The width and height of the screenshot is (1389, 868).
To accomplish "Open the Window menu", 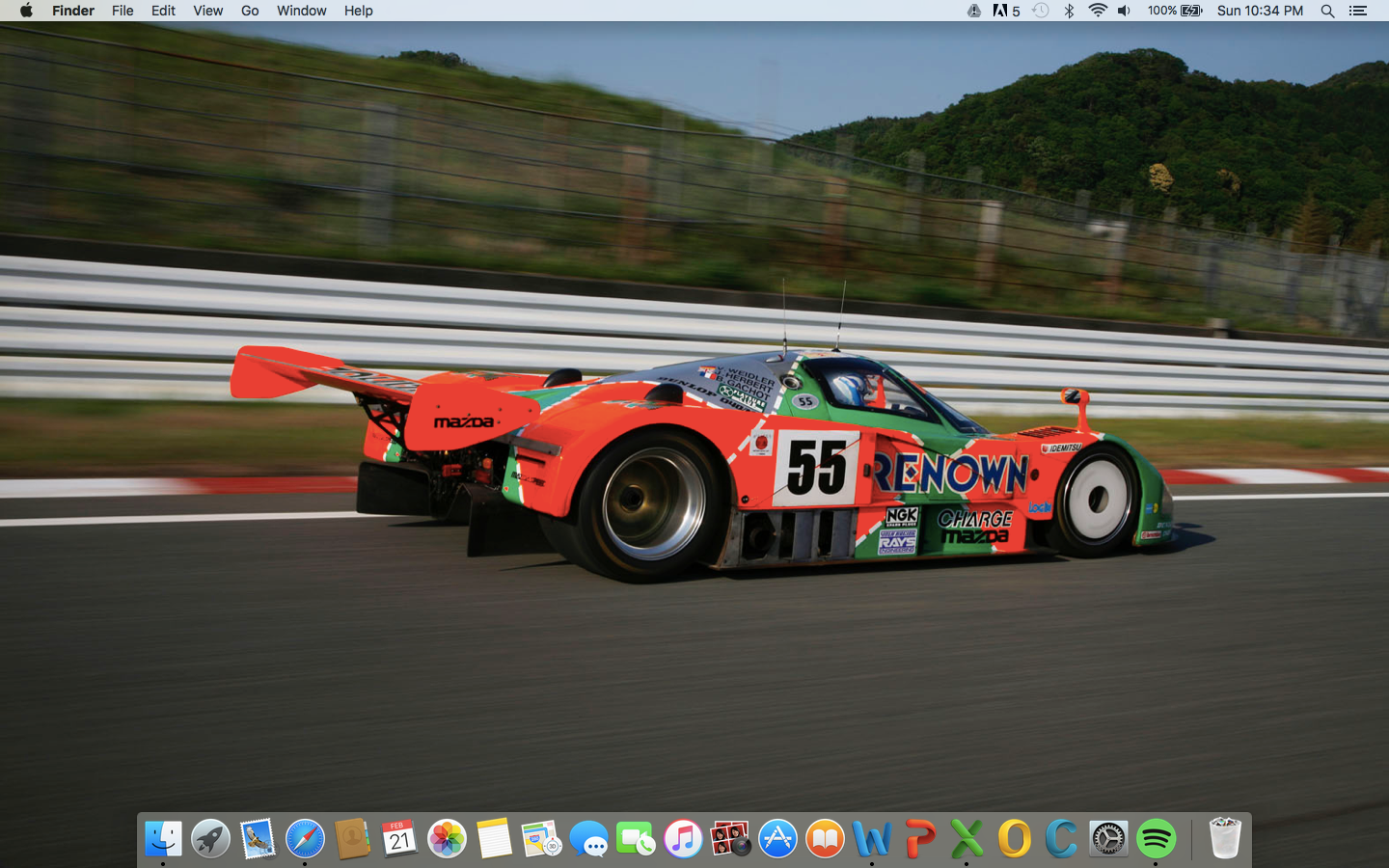I will click(302, 11).
